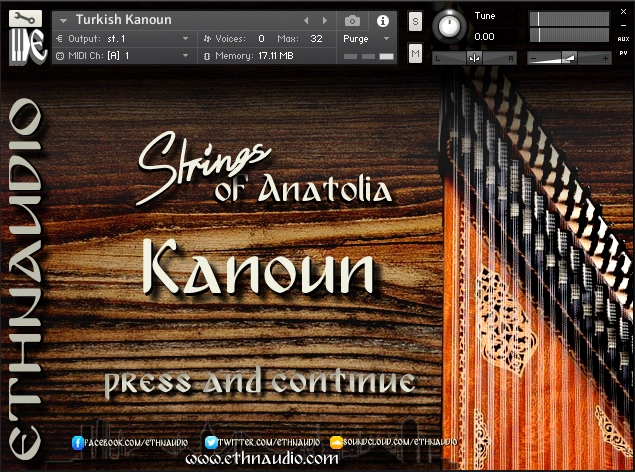This screenshot has height=472, width=635.
Task: Adjust the Tune knob
Action: (449, 26)
